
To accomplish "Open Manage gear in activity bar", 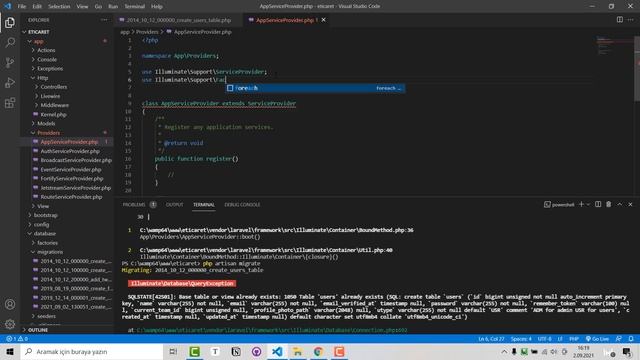I will click(x=10, y=324).
